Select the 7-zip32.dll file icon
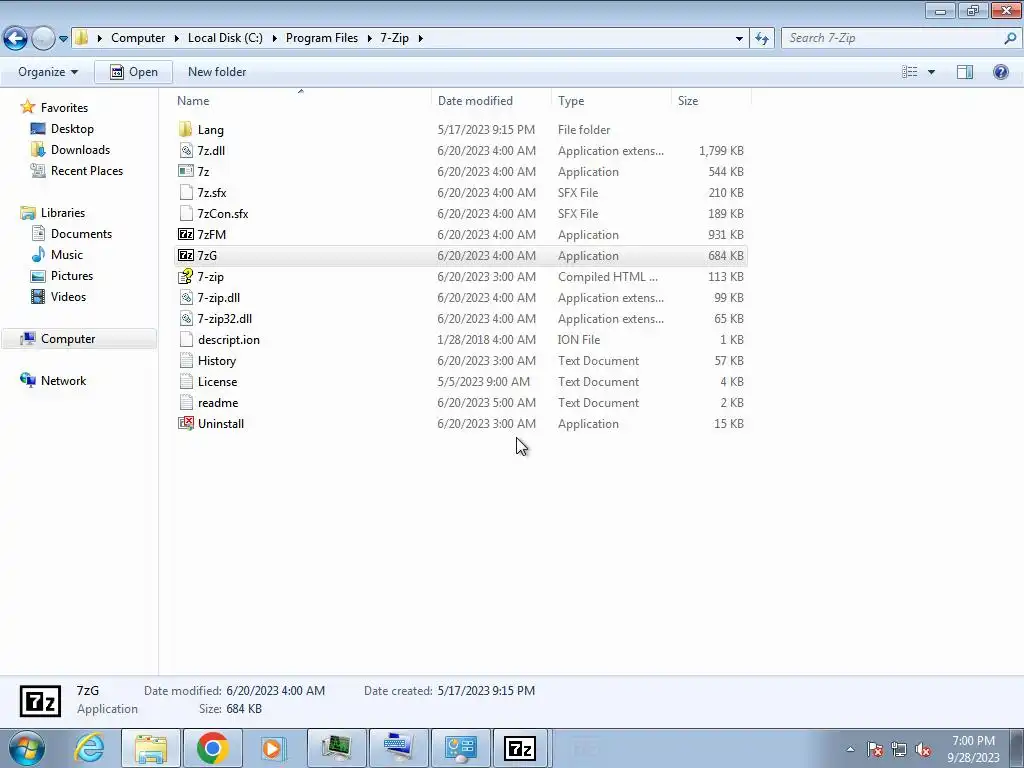Screen dimensions: 1024x768 [x=186, y=319]
